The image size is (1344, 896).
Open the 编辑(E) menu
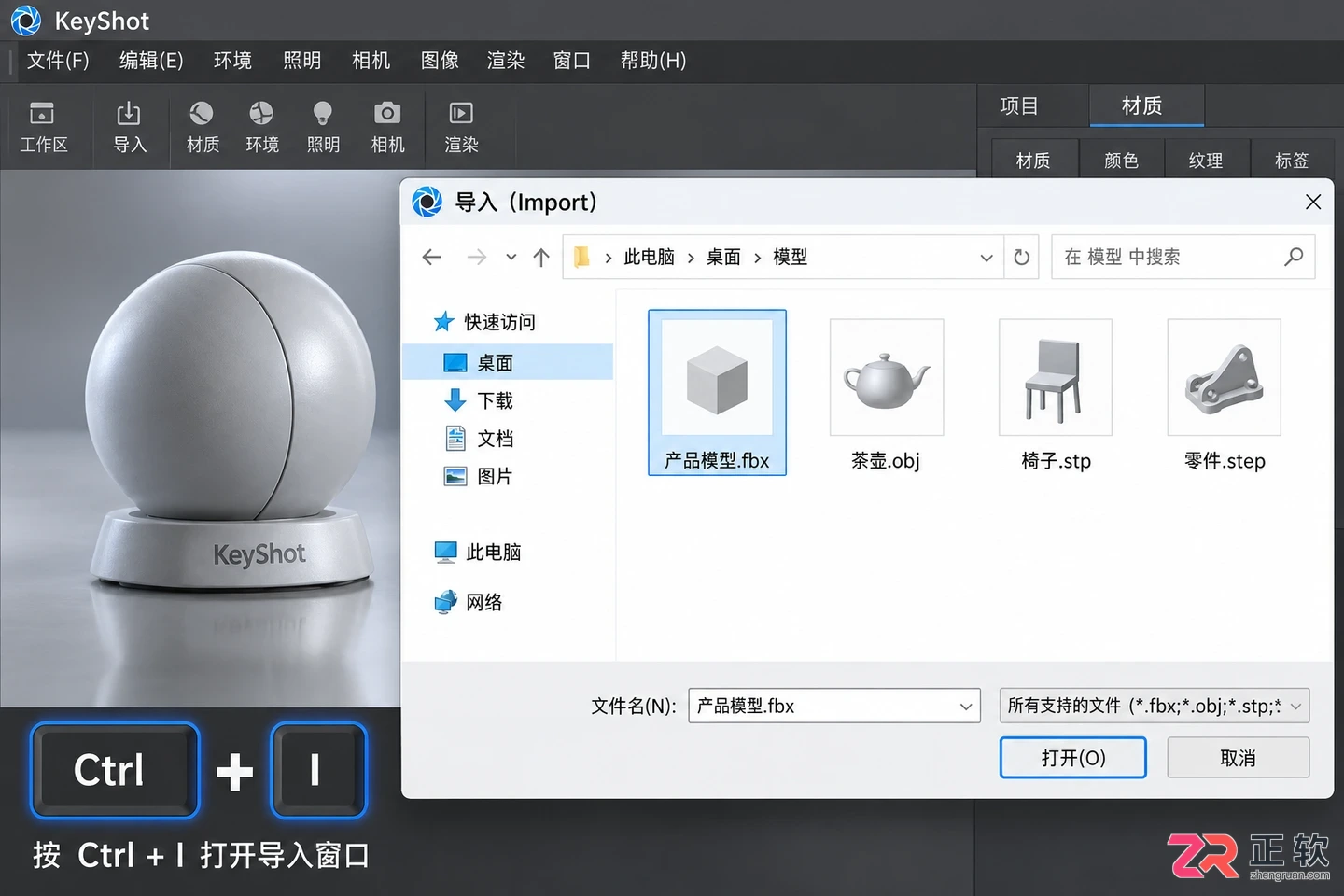[x=151, y=61]
